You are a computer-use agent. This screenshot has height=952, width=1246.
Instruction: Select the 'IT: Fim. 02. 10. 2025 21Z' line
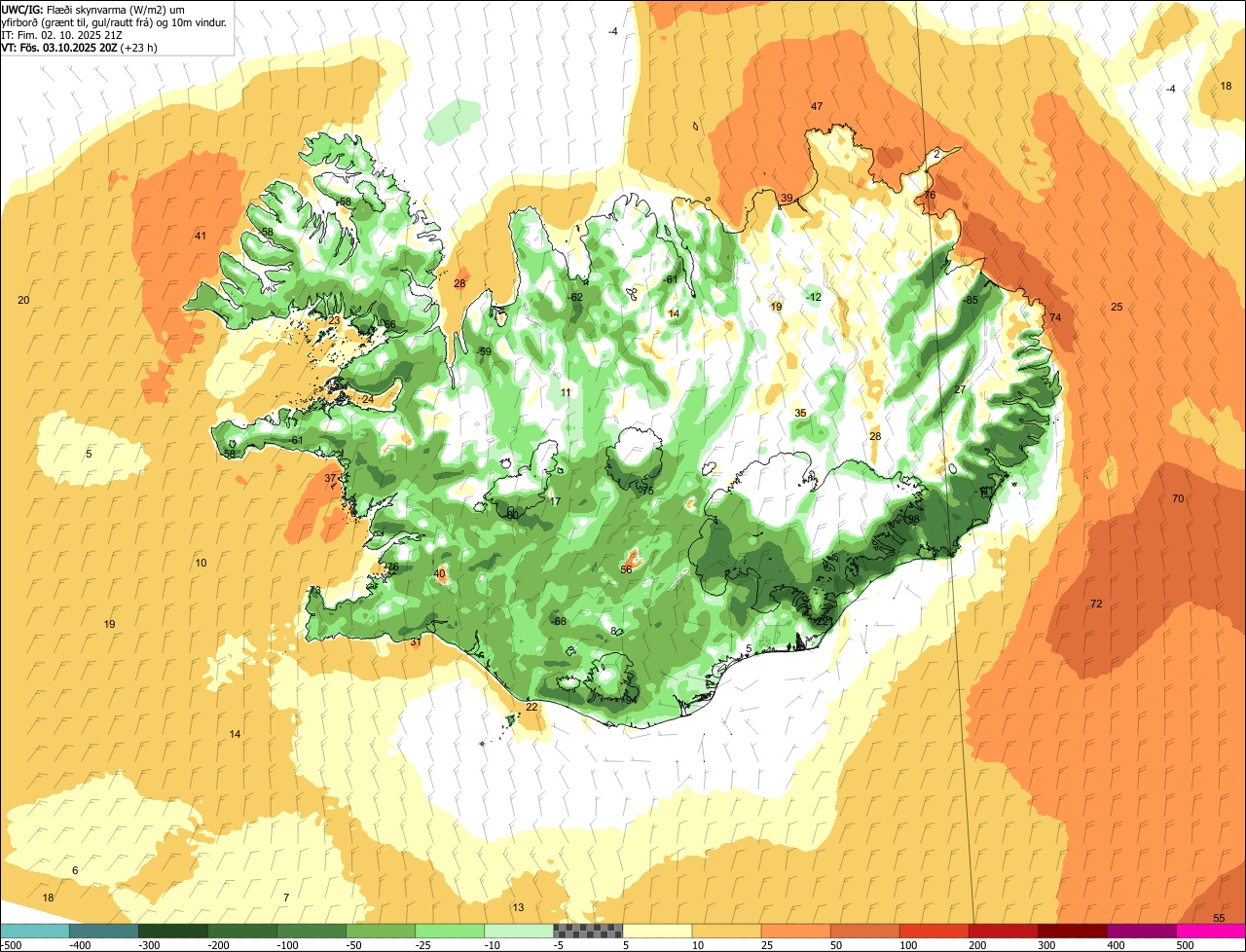coord(60,34)
